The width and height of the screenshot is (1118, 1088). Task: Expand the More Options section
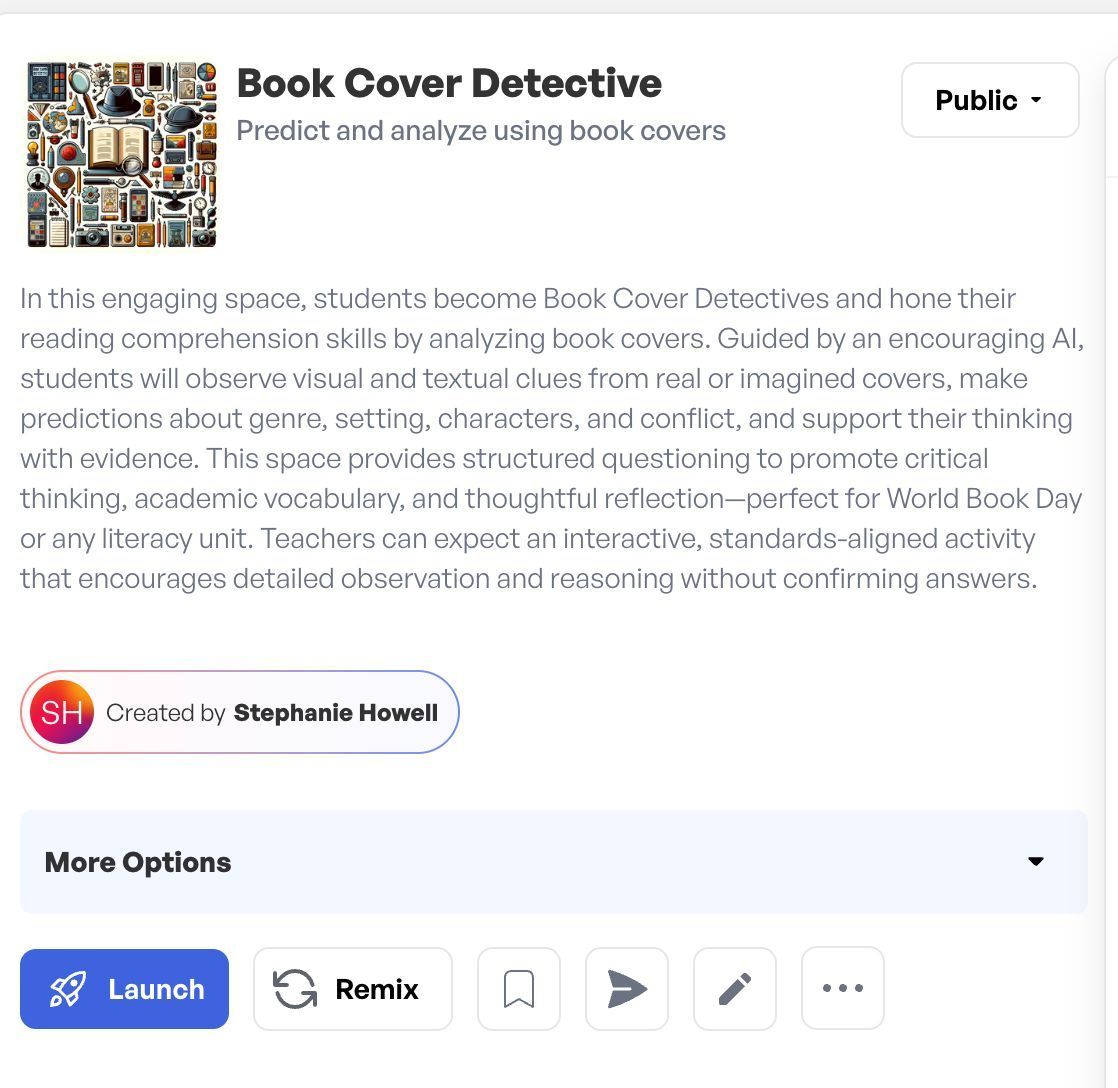553,861
